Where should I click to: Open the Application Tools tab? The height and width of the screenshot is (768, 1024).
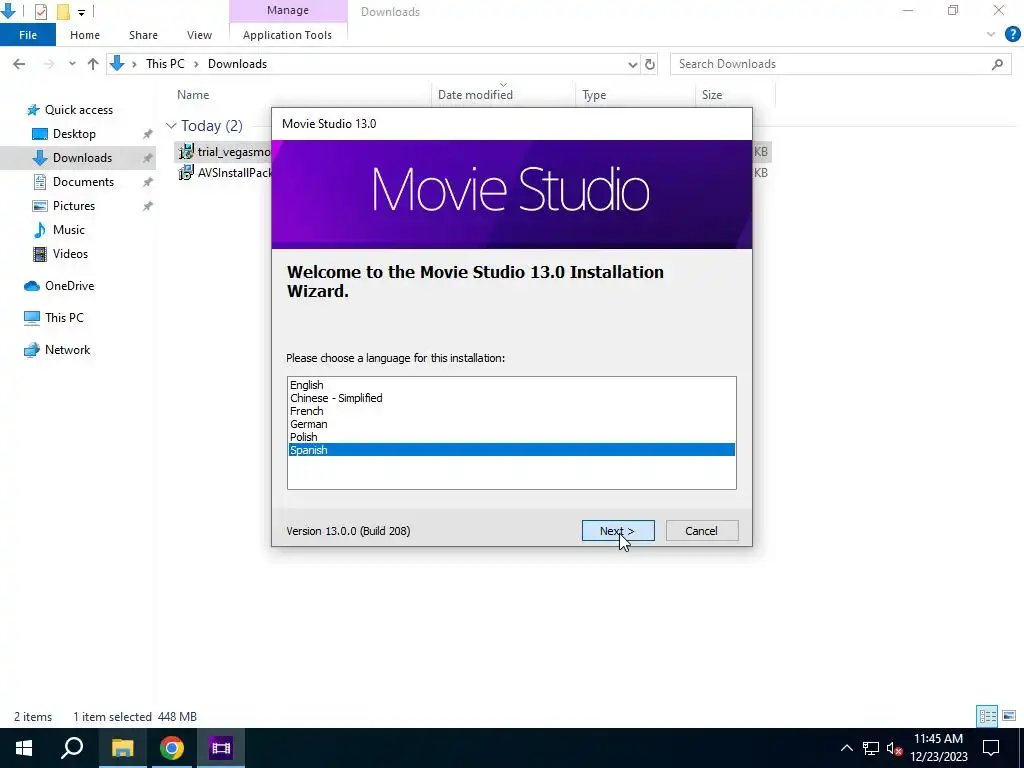click(x=287, y=35)
